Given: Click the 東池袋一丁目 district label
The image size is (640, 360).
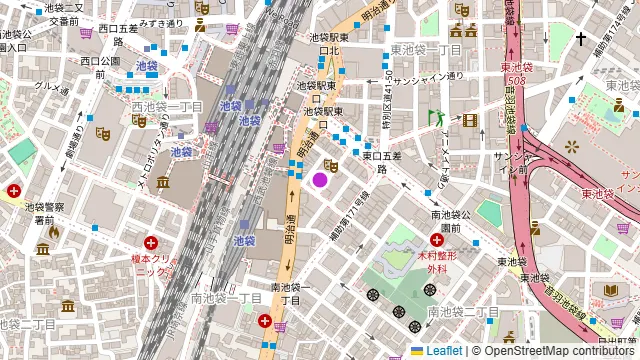Looking at the screenshot, I should pos(426,50).
